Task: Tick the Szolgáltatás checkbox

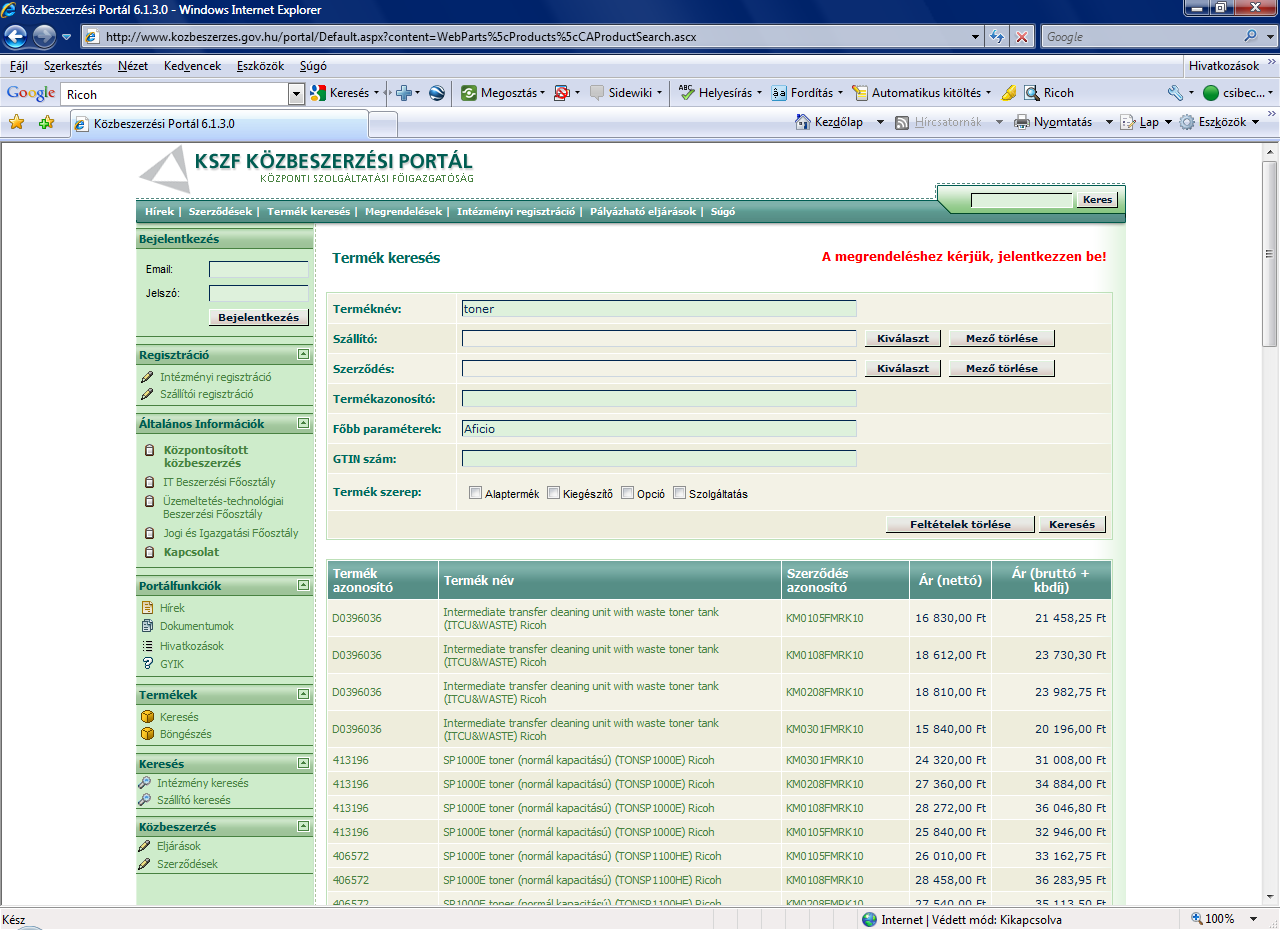Action: (680, 493)
